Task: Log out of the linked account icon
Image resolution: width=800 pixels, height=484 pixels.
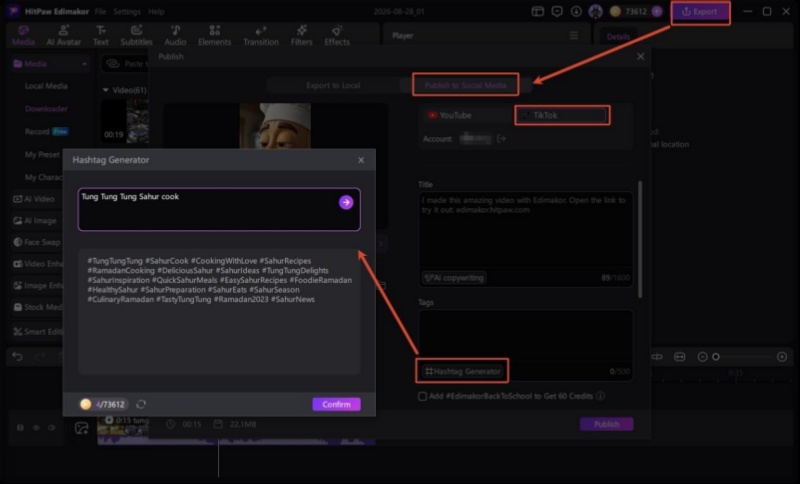Action: point(501,139)
